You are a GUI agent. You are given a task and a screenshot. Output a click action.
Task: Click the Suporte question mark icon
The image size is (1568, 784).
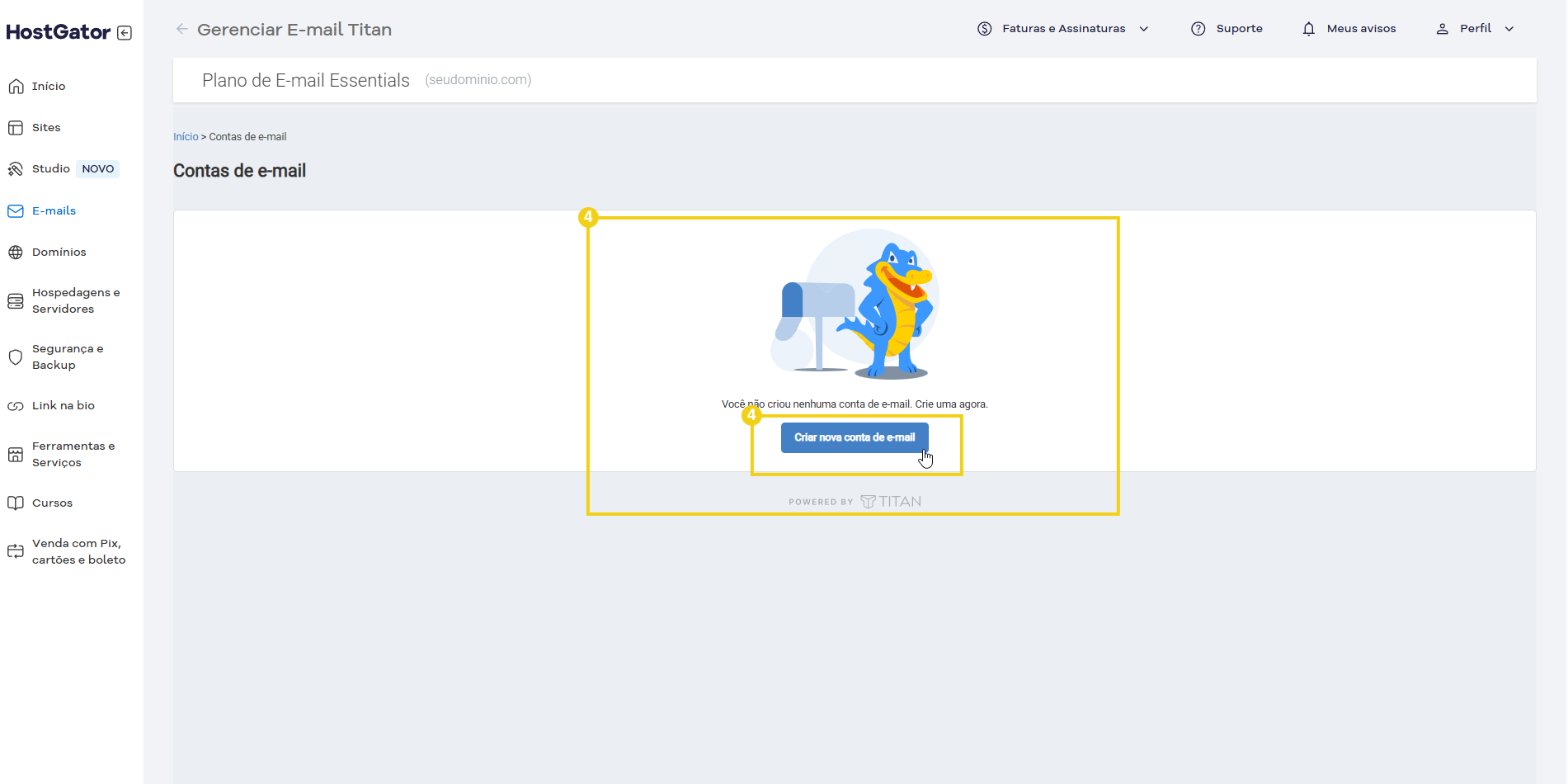click(1198, 29)
